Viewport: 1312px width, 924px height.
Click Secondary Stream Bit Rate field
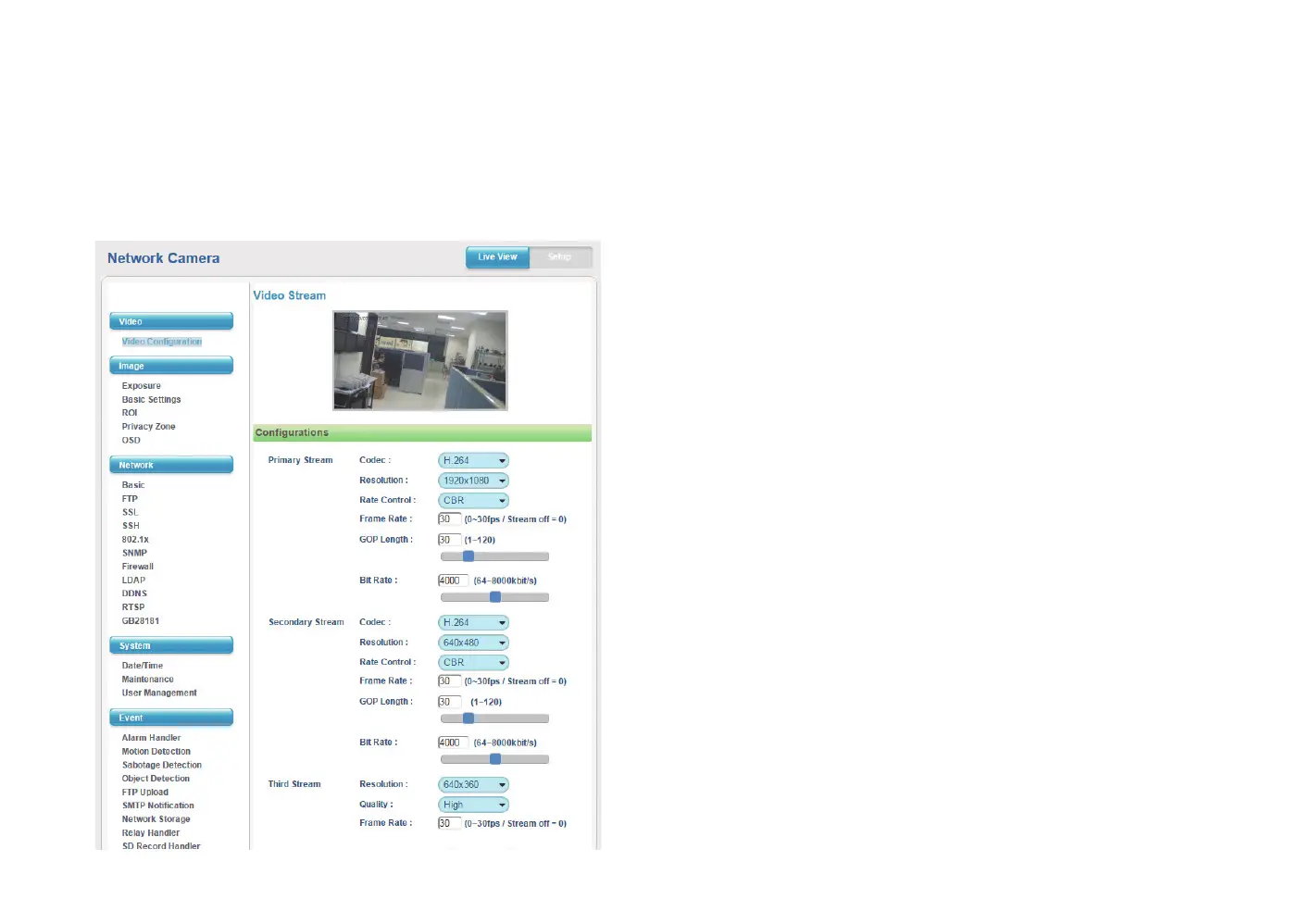(453, 743)
